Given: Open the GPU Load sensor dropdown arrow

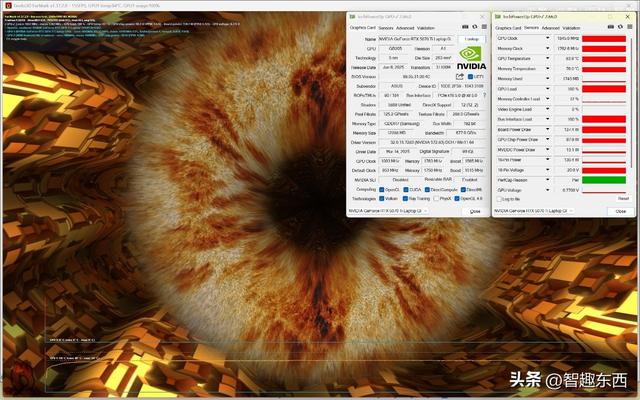Looking at the screenshot, I should 548,89.
